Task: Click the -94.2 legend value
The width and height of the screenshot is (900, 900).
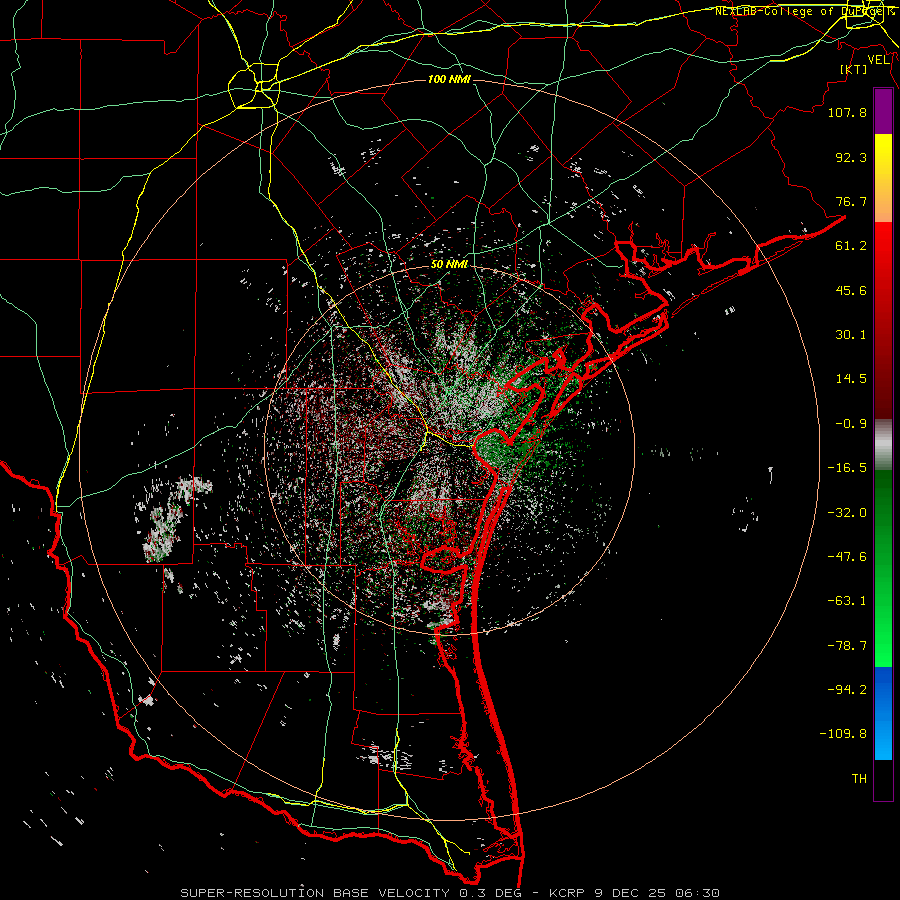Action: tap(847, 690)
